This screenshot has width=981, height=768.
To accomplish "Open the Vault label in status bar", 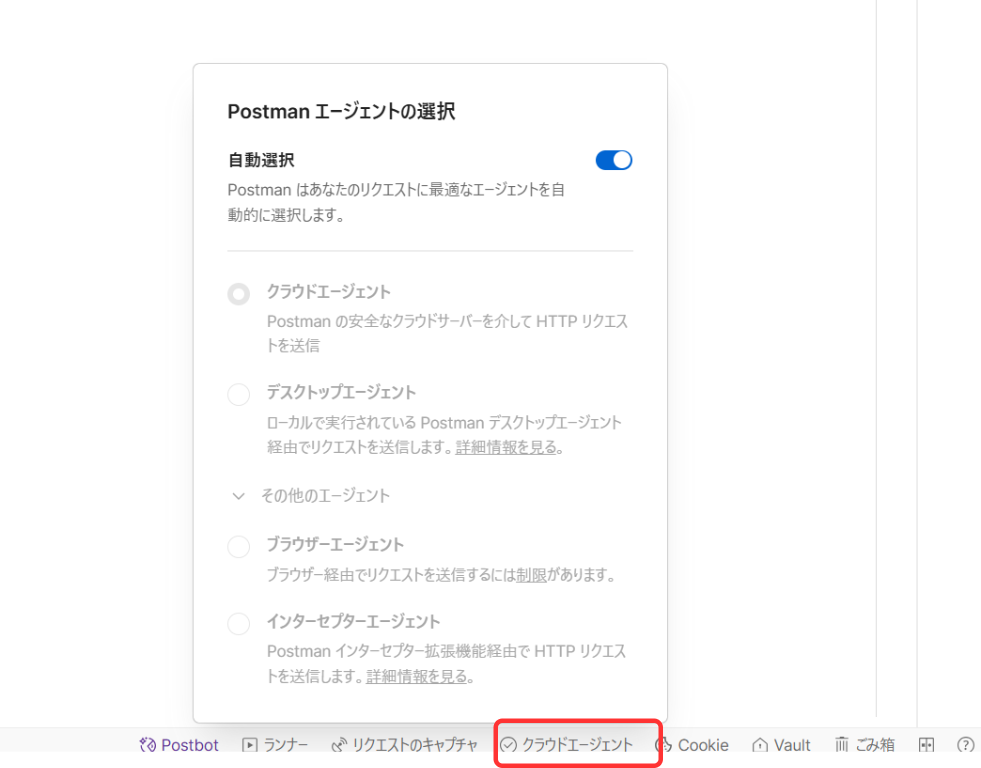I will pos(792,745).
